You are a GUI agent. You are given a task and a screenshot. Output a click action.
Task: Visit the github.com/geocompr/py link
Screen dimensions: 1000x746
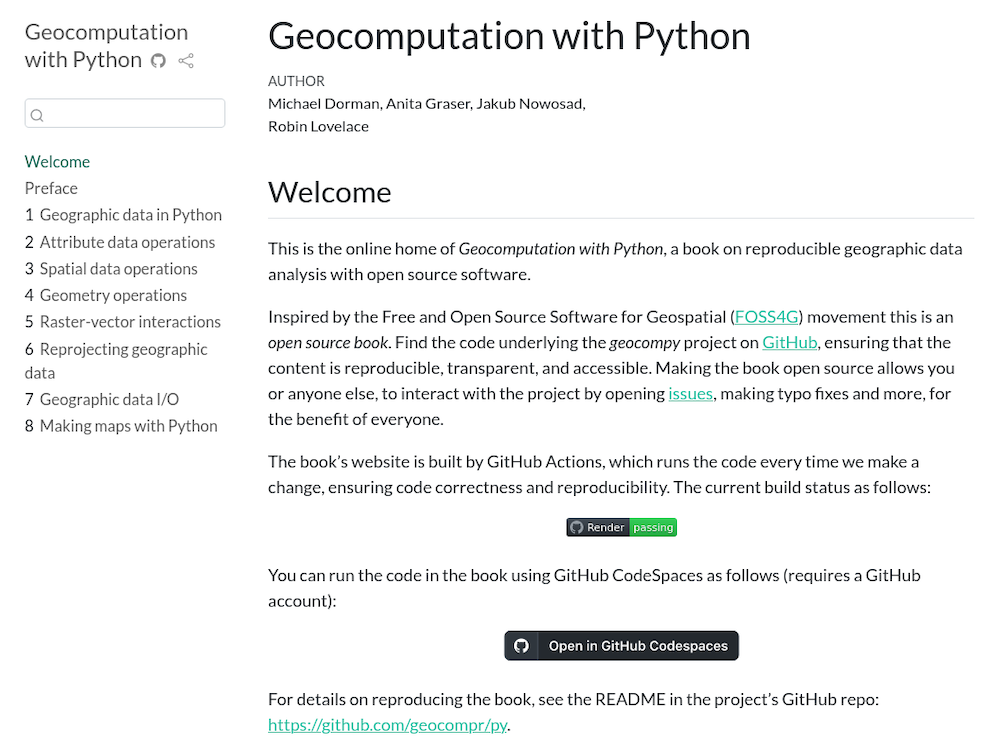(387, 725)
